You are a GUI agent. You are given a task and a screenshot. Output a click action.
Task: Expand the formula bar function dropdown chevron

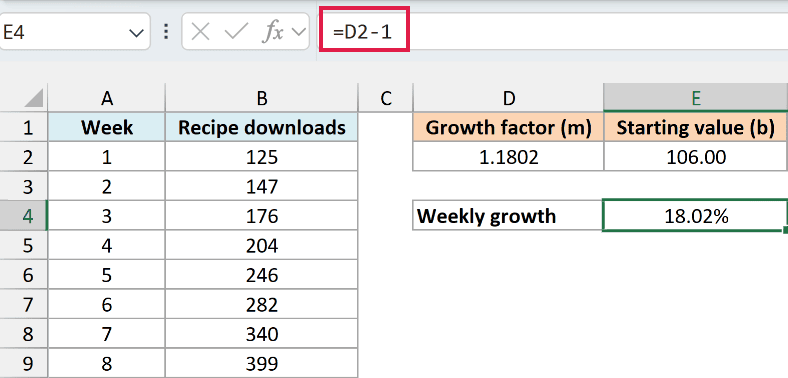coord(299,33)
